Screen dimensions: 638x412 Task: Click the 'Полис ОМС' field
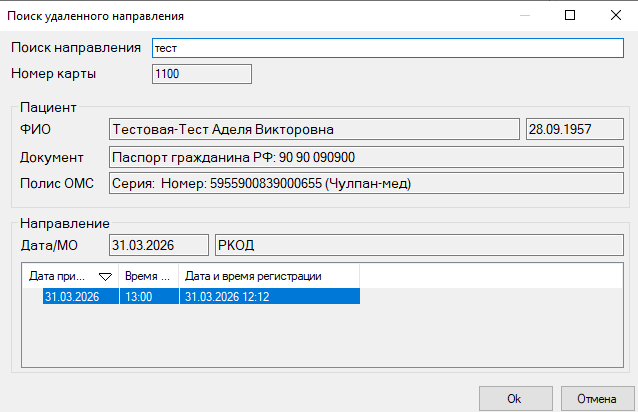366,184
